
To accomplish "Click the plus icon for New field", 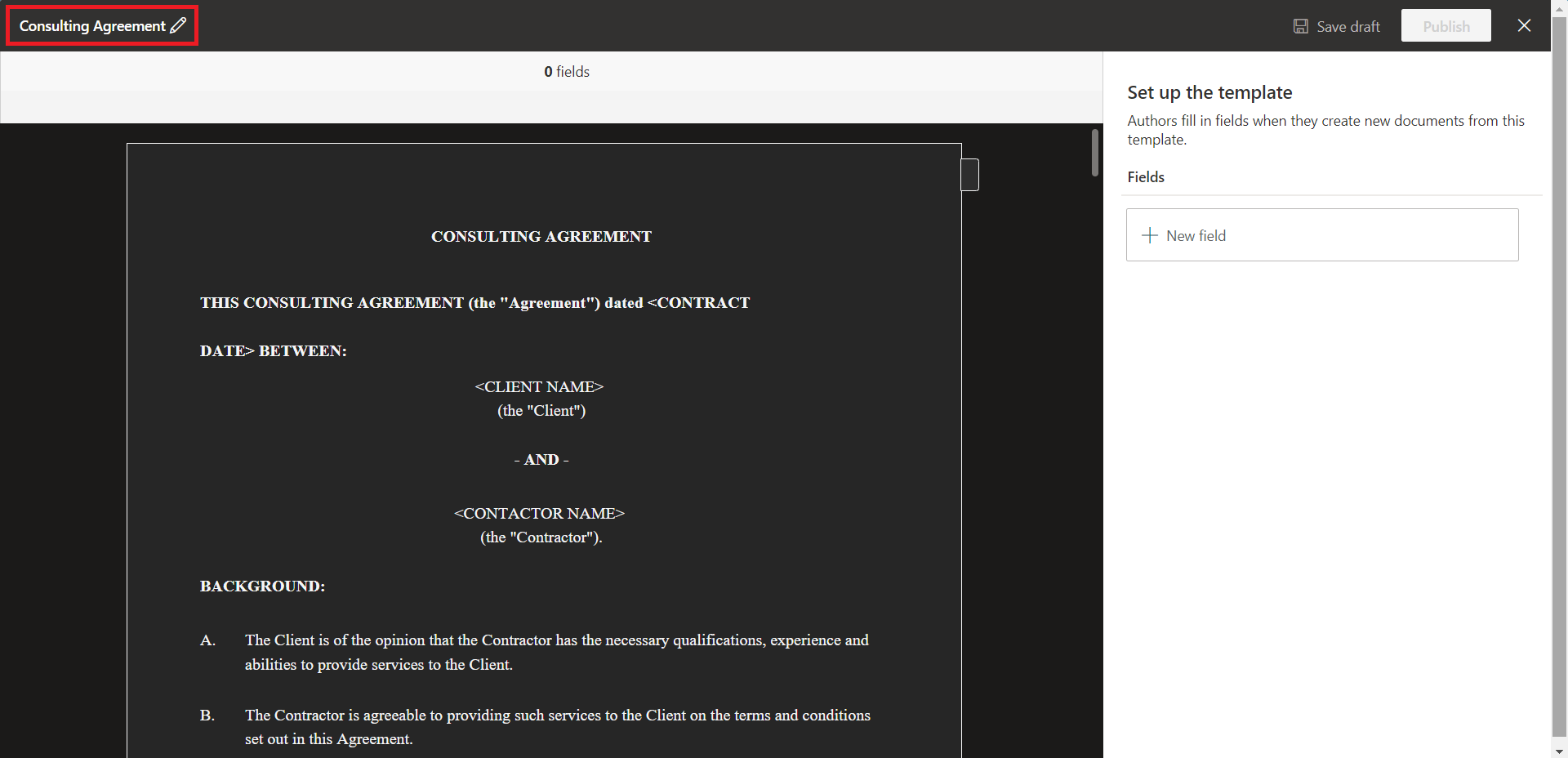I will click(x=1149, y=235).
